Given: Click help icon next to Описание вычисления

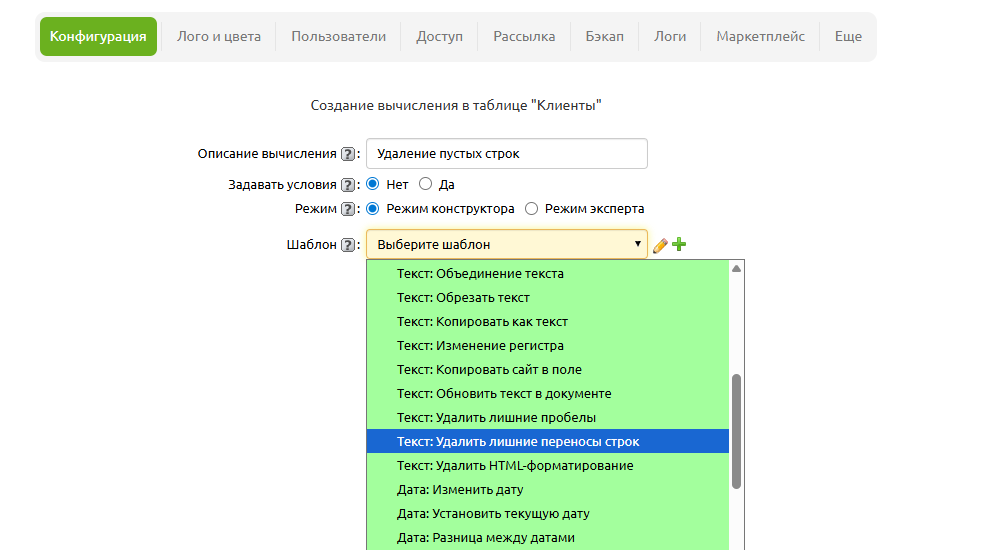Looking at the screenshot, I should 348,154.
